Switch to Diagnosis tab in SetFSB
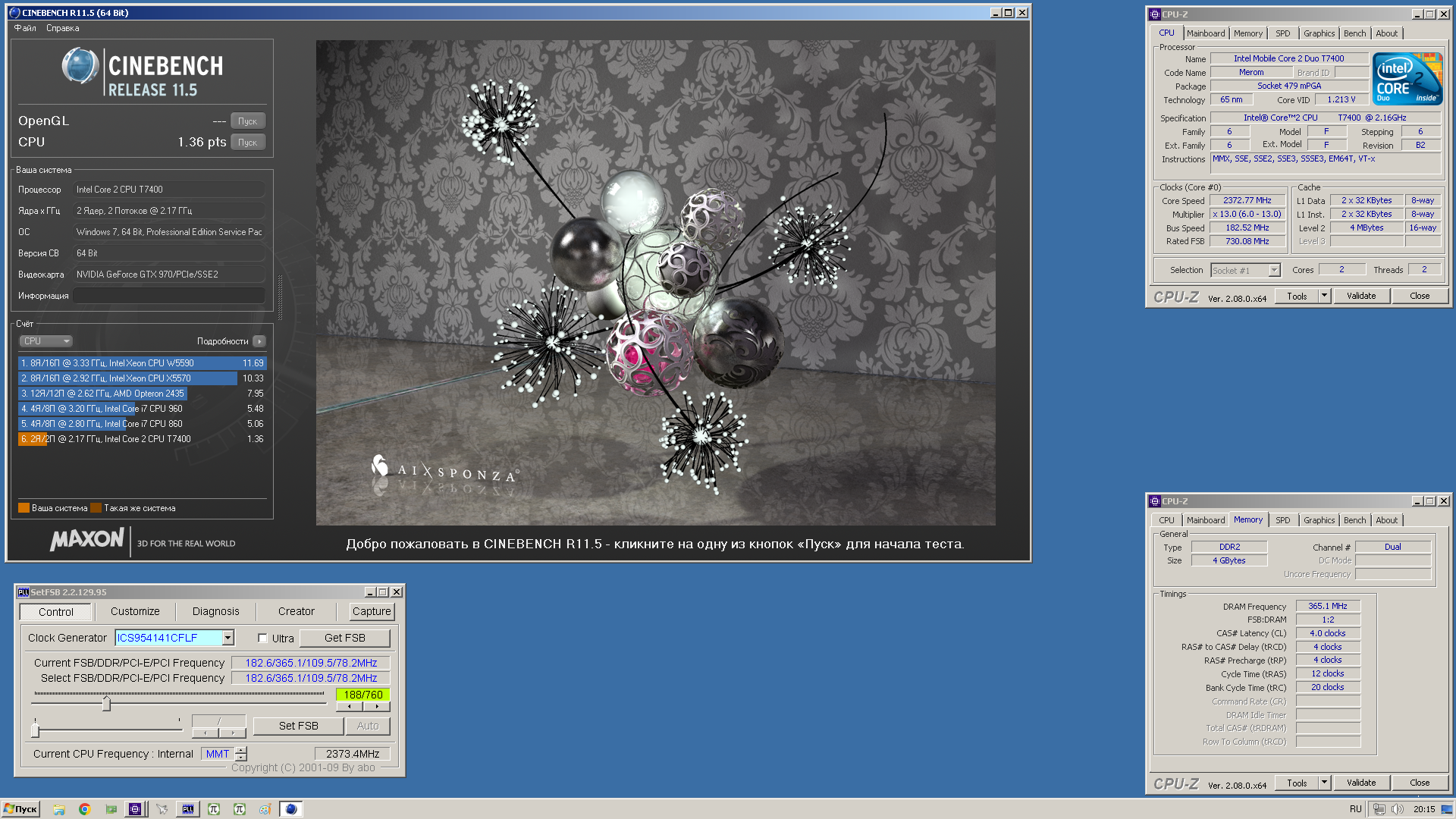This screenshot has height=819, width=1456. (x=215, y=611)
